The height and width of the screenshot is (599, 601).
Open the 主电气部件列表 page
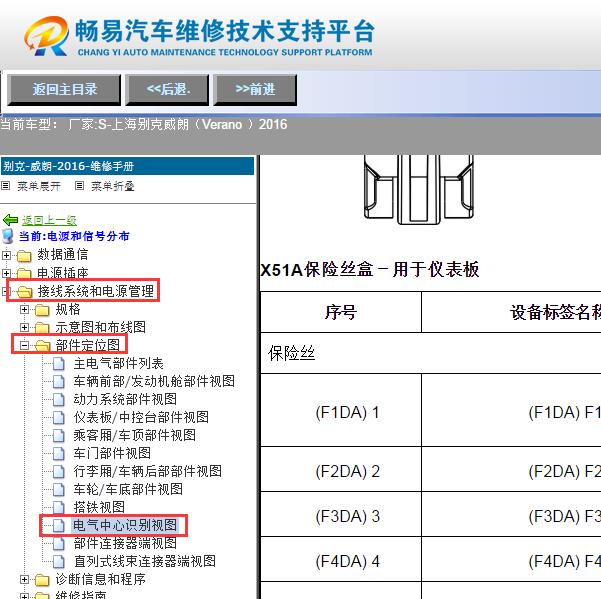(x=118, y=363)
